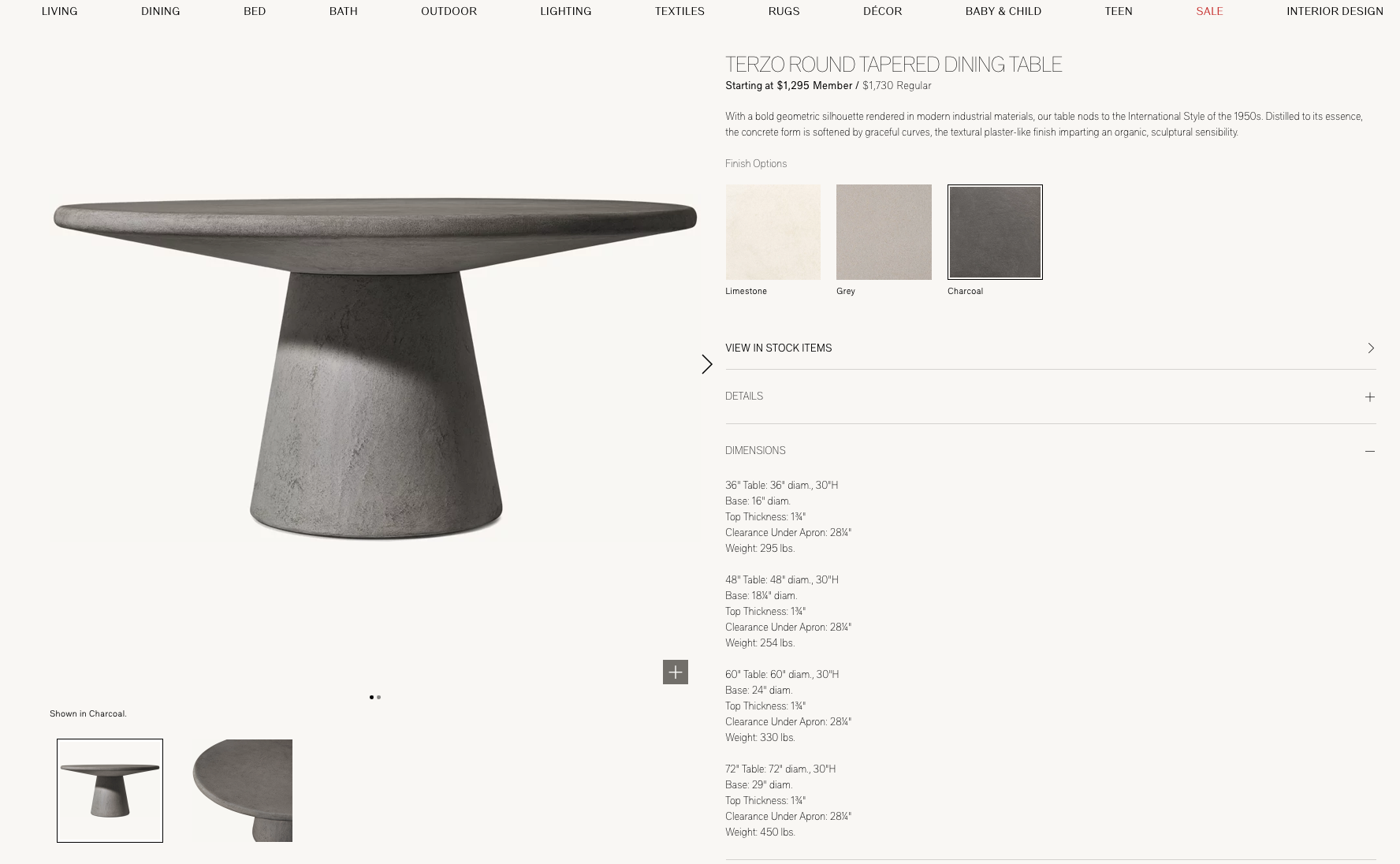Click the plus icon next to Details
The image size is (1400, 864).
[1370, 397]
